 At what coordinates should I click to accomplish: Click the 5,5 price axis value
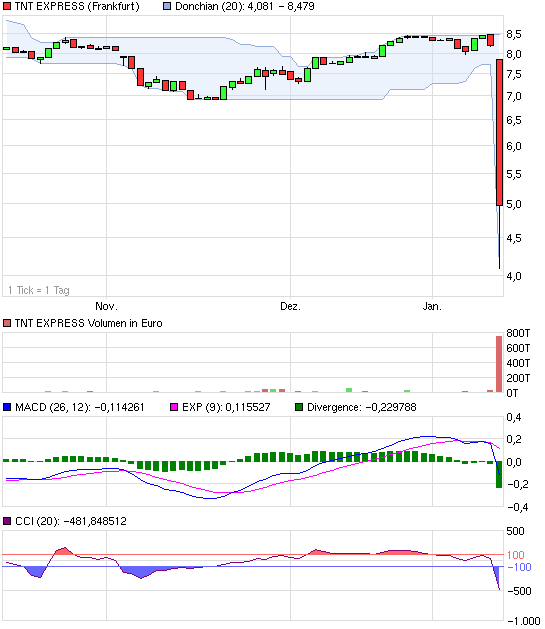click(x=514, y=174)
